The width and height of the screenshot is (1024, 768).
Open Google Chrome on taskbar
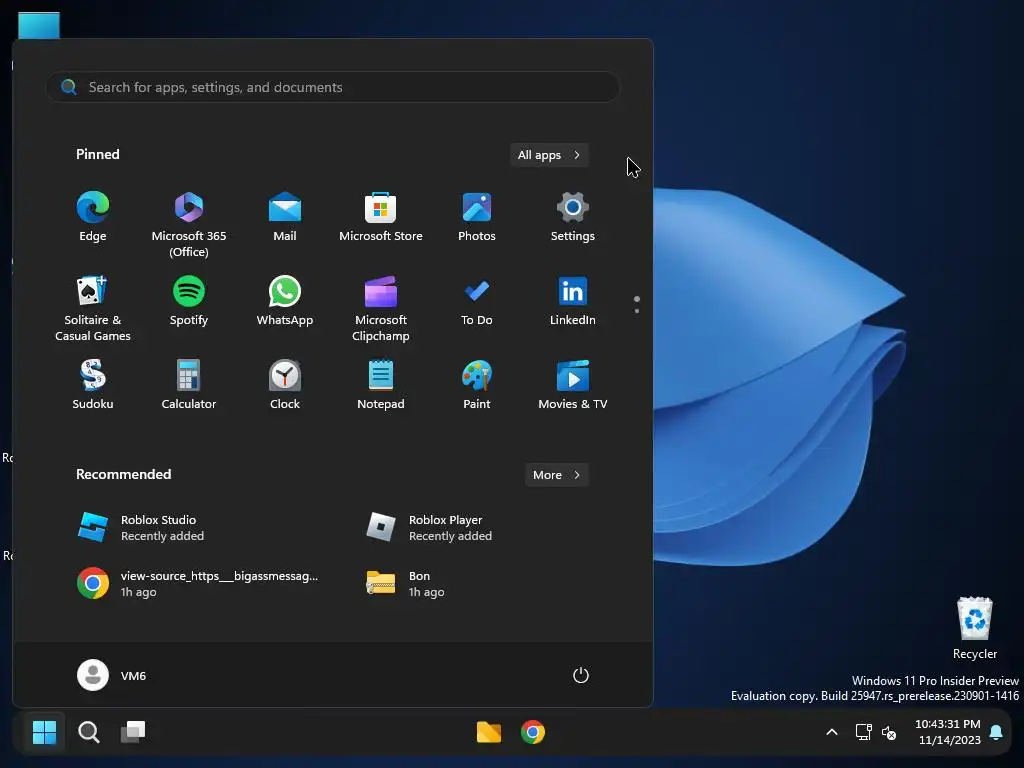(x=533, y=732)
